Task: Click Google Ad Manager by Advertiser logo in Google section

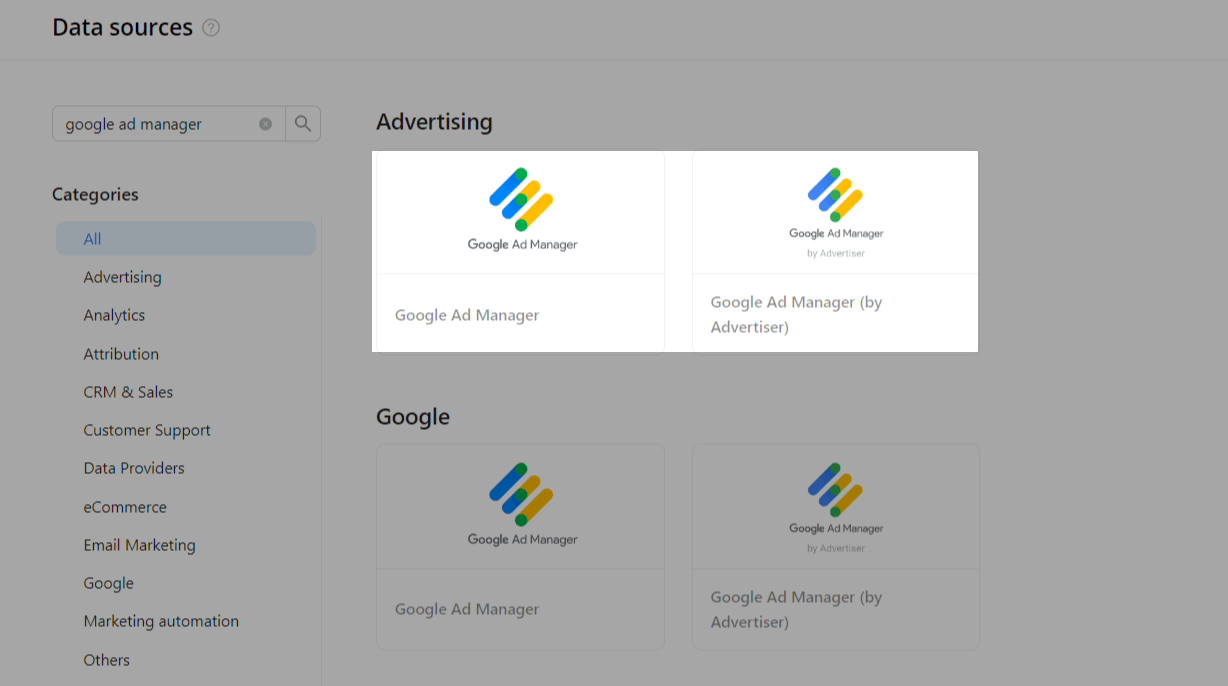Action: pyautogui.click(x=835, y=507)
